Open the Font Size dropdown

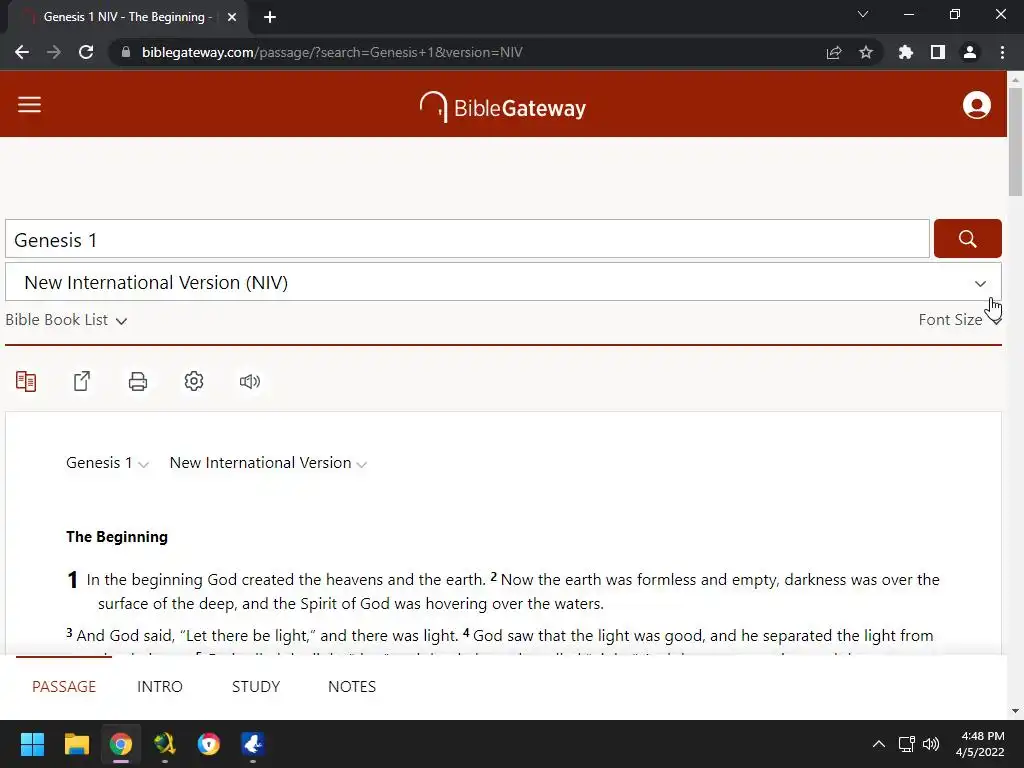click(959, 320)
